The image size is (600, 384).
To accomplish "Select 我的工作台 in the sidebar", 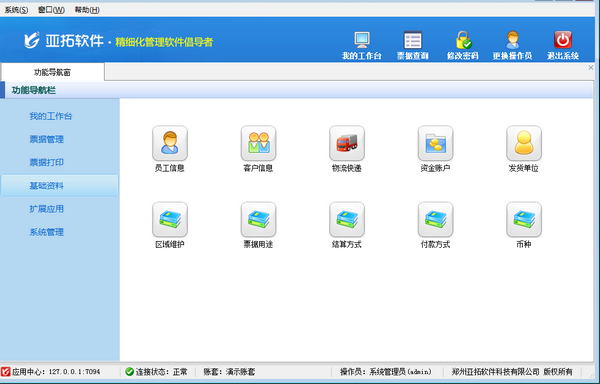I will (51, 116).
